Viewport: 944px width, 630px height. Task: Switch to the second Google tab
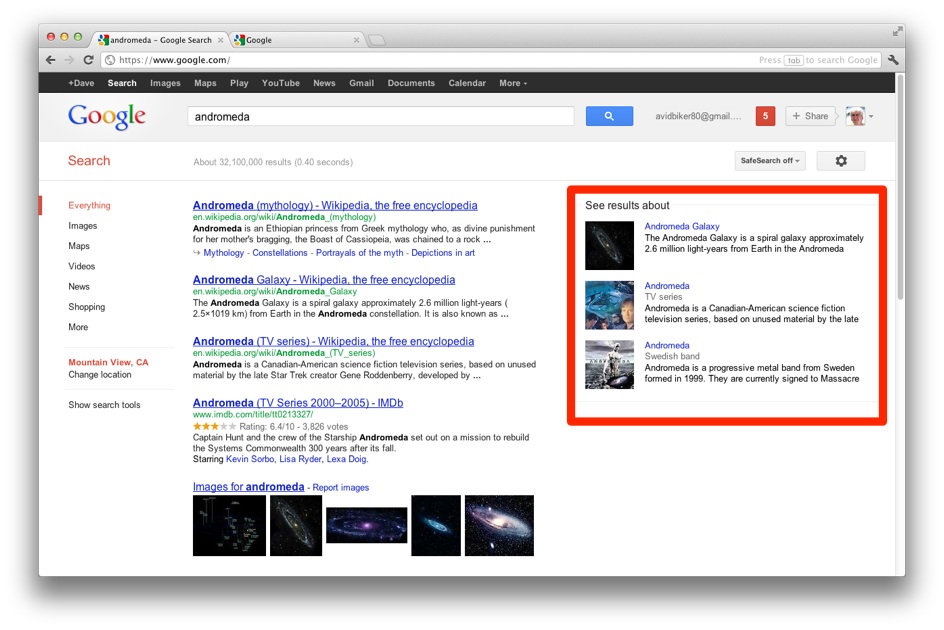pyautogui.click(x=295, y=40)
